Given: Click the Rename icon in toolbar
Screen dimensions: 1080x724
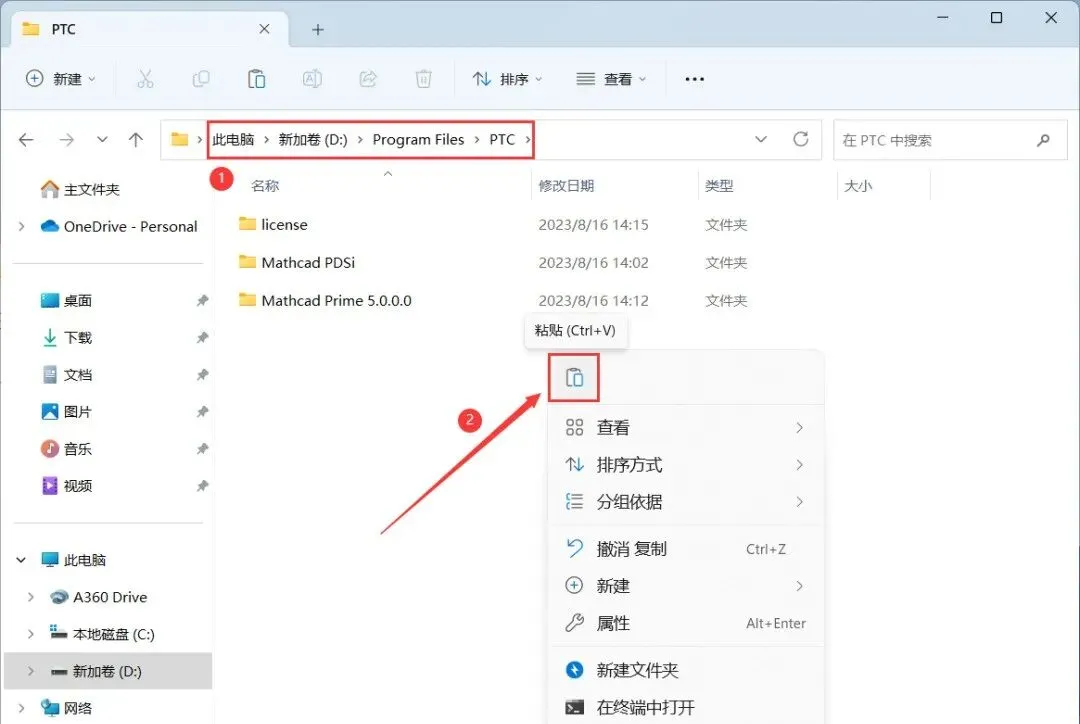Looking at the screenshot, I should click(312, 79).
